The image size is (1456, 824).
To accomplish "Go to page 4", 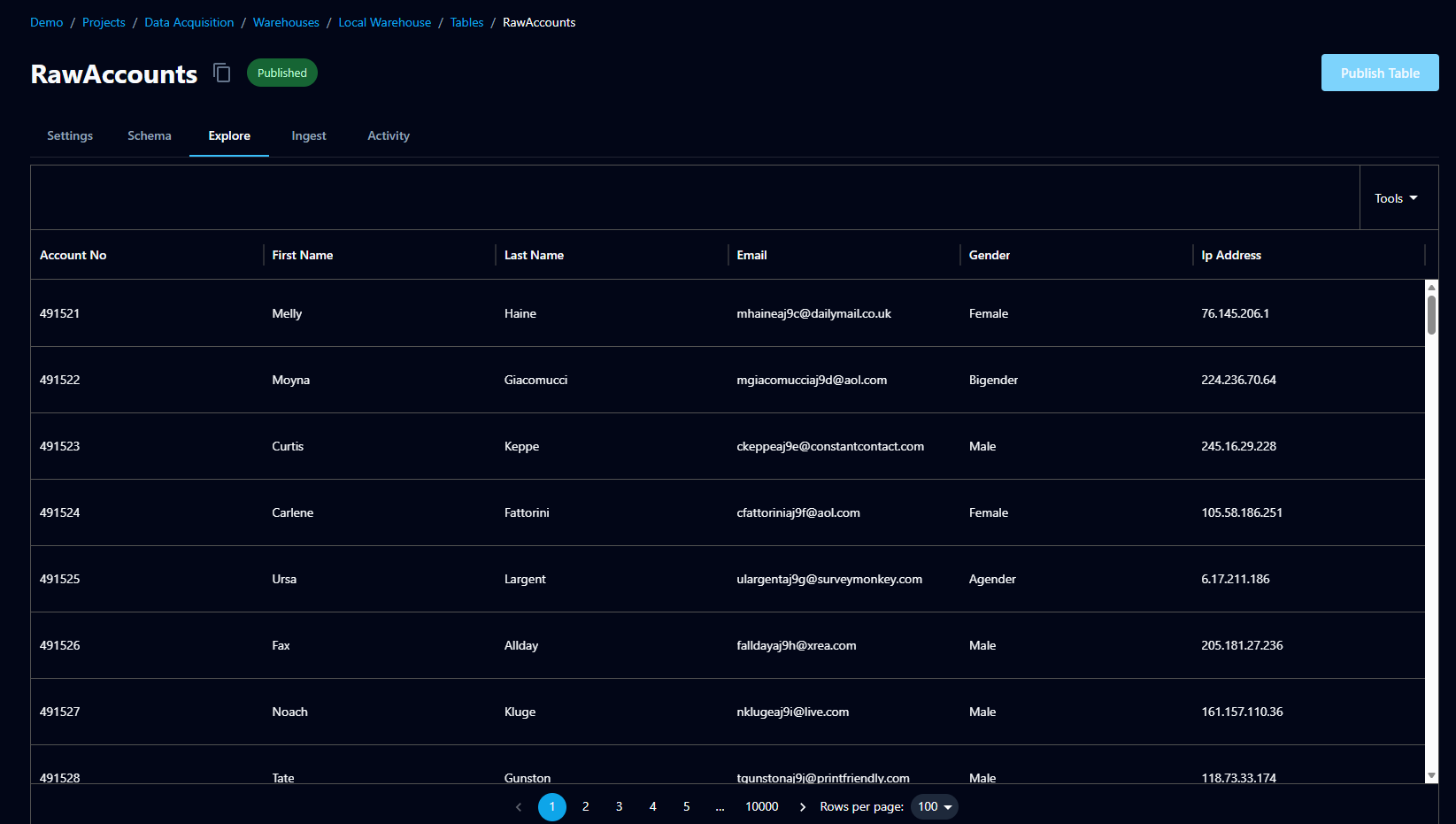I will pyautogui.click(x=653, y=807).
